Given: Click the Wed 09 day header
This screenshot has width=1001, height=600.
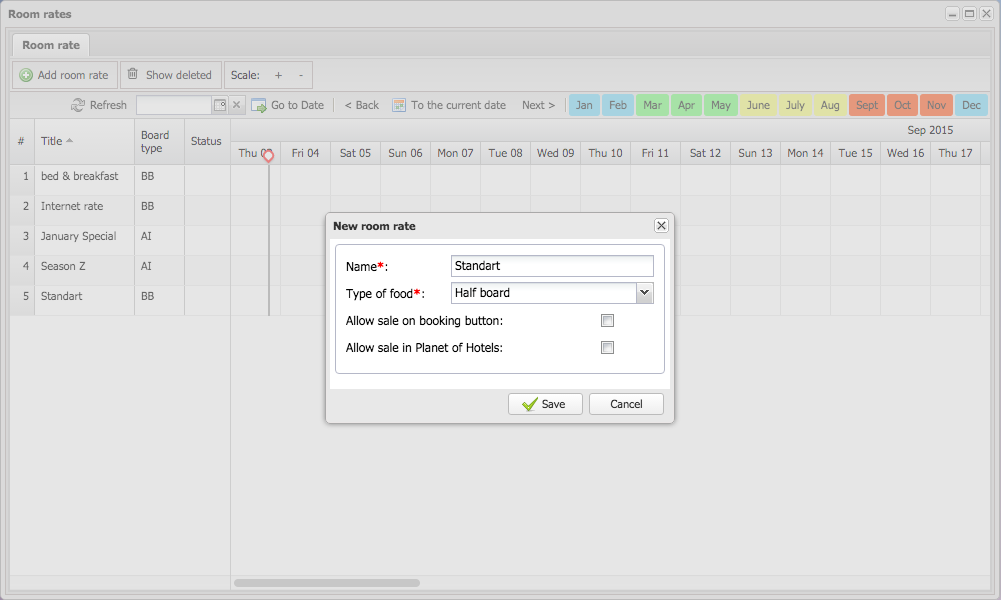Looking at the screenshot, I should pyautogui.click(x=555, y=153).
